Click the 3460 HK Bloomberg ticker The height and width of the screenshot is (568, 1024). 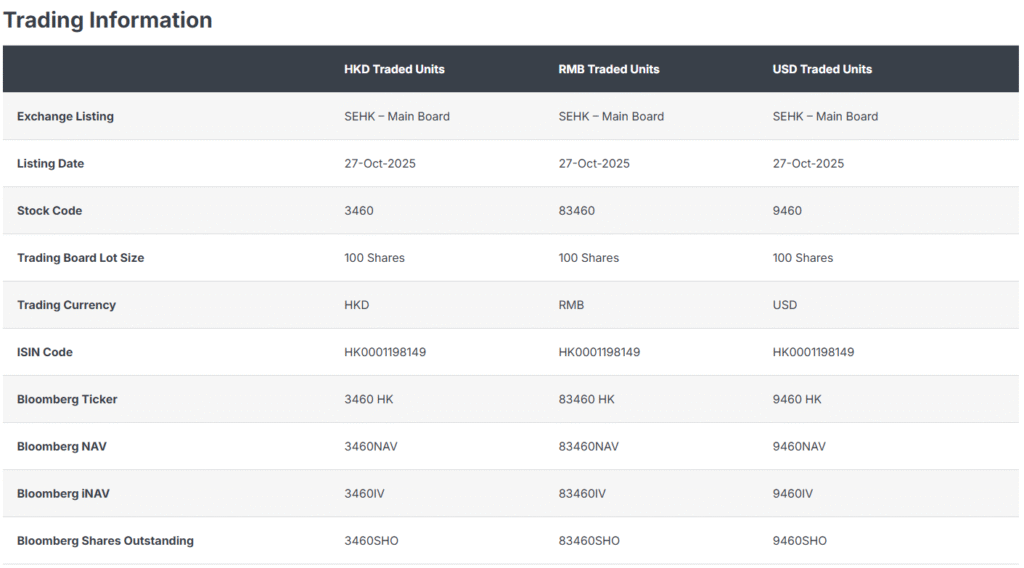tap(369, 399)
